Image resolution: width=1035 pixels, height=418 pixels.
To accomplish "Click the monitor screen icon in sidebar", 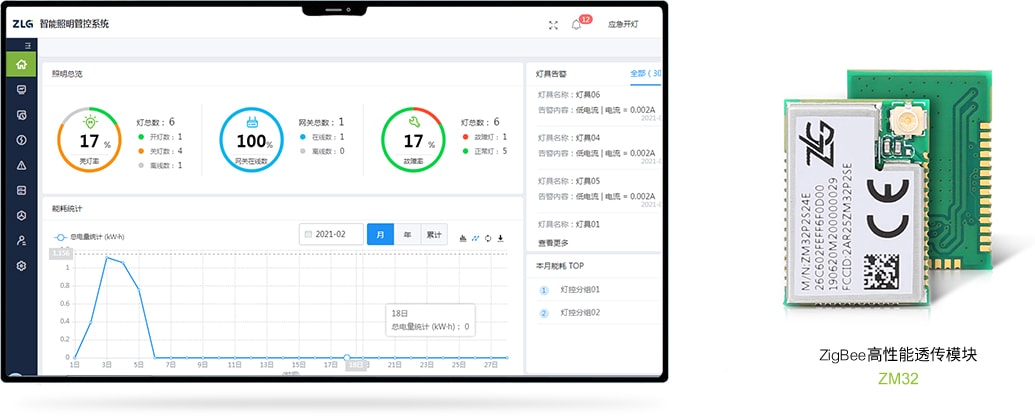I will (21, 89).
